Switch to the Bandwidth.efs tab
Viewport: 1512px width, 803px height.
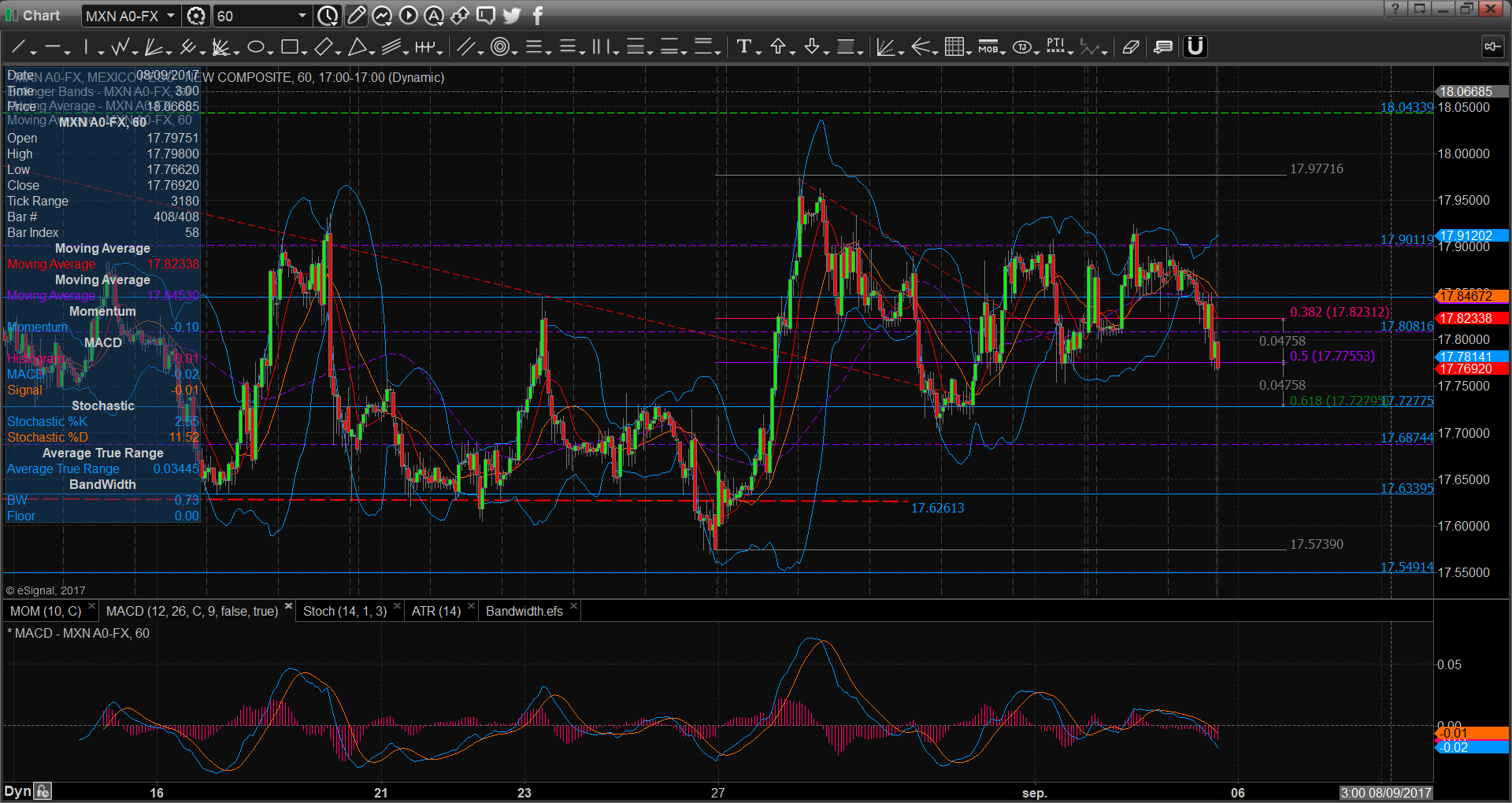524,611
